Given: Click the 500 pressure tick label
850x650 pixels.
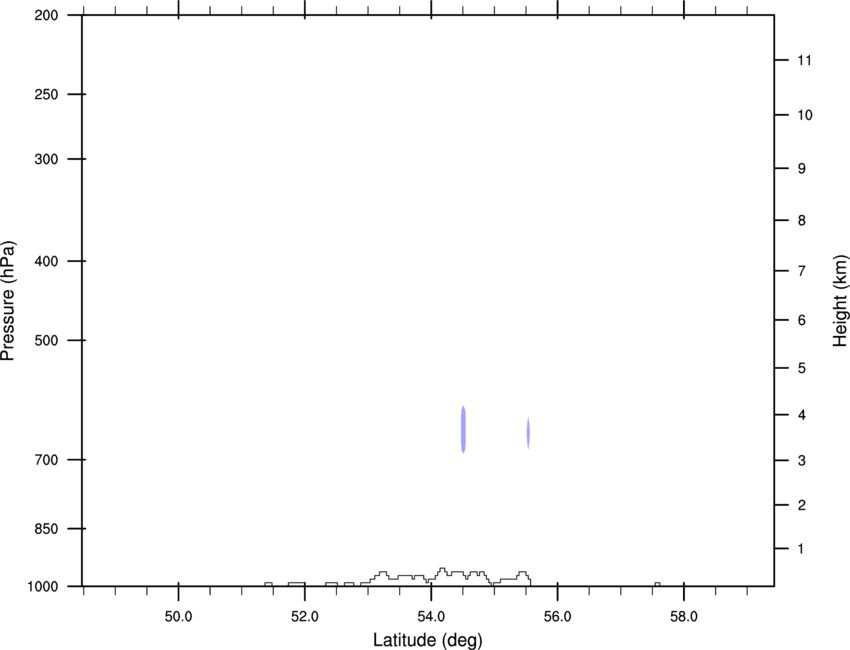Looking at the screenshot, I should click(46, 340).
